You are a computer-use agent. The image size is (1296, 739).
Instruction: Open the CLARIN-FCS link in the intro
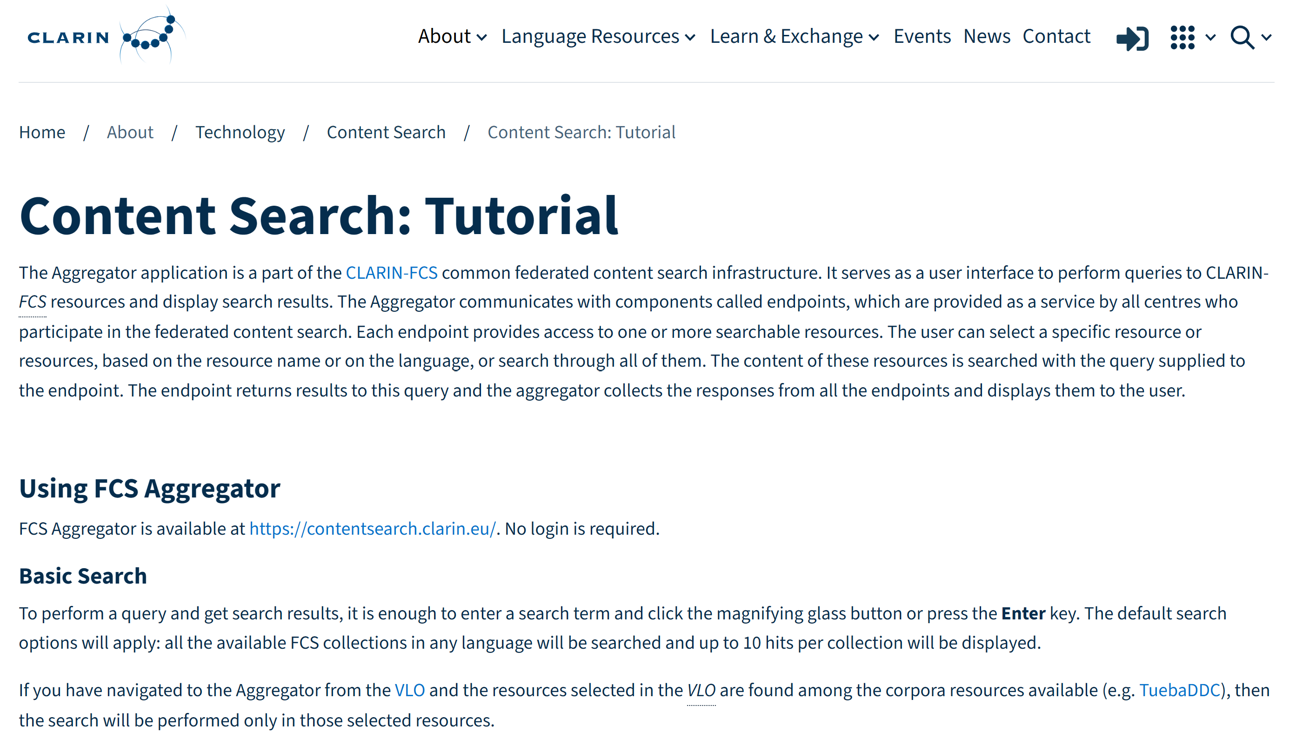[391, 272]
